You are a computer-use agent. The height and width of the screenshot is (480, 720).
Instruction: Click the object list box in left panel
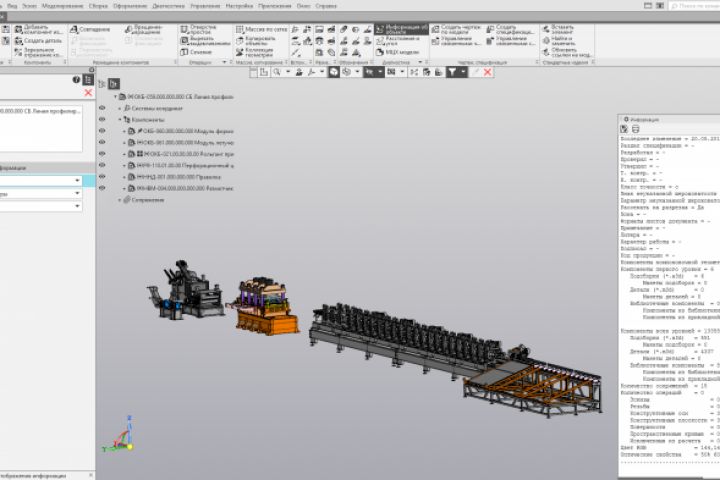(x=40, y=129)
